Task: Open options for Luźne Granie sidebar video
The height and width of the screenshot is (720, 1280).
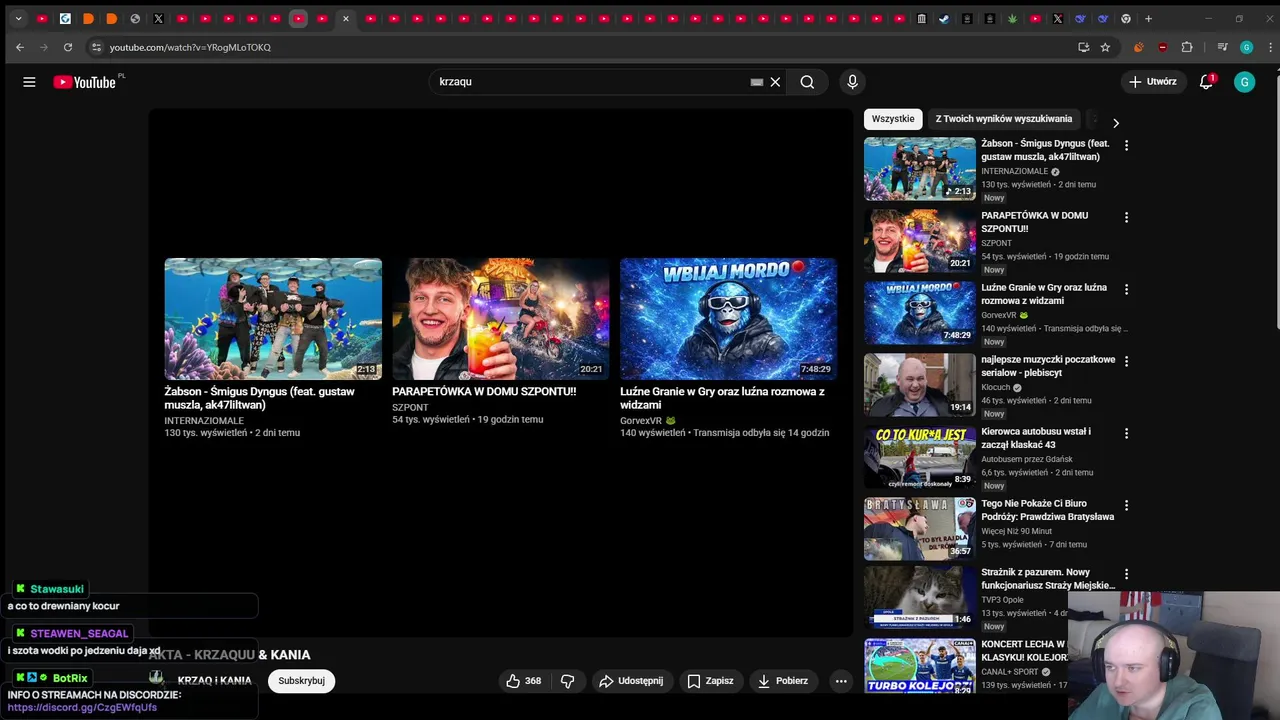Action: [1126, 289]
